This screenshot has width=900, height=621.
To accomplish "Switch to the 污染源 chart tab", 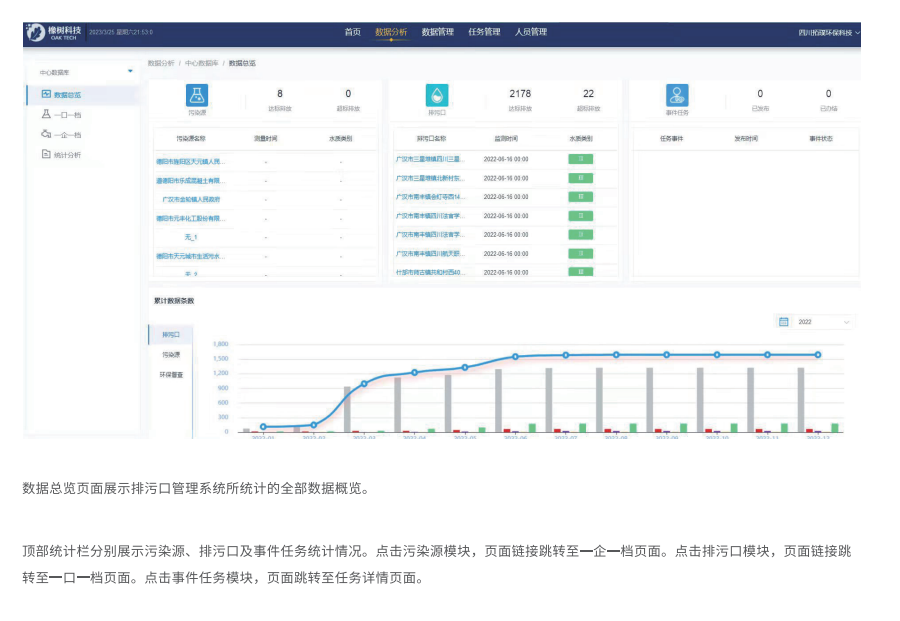I will [171, 354].
